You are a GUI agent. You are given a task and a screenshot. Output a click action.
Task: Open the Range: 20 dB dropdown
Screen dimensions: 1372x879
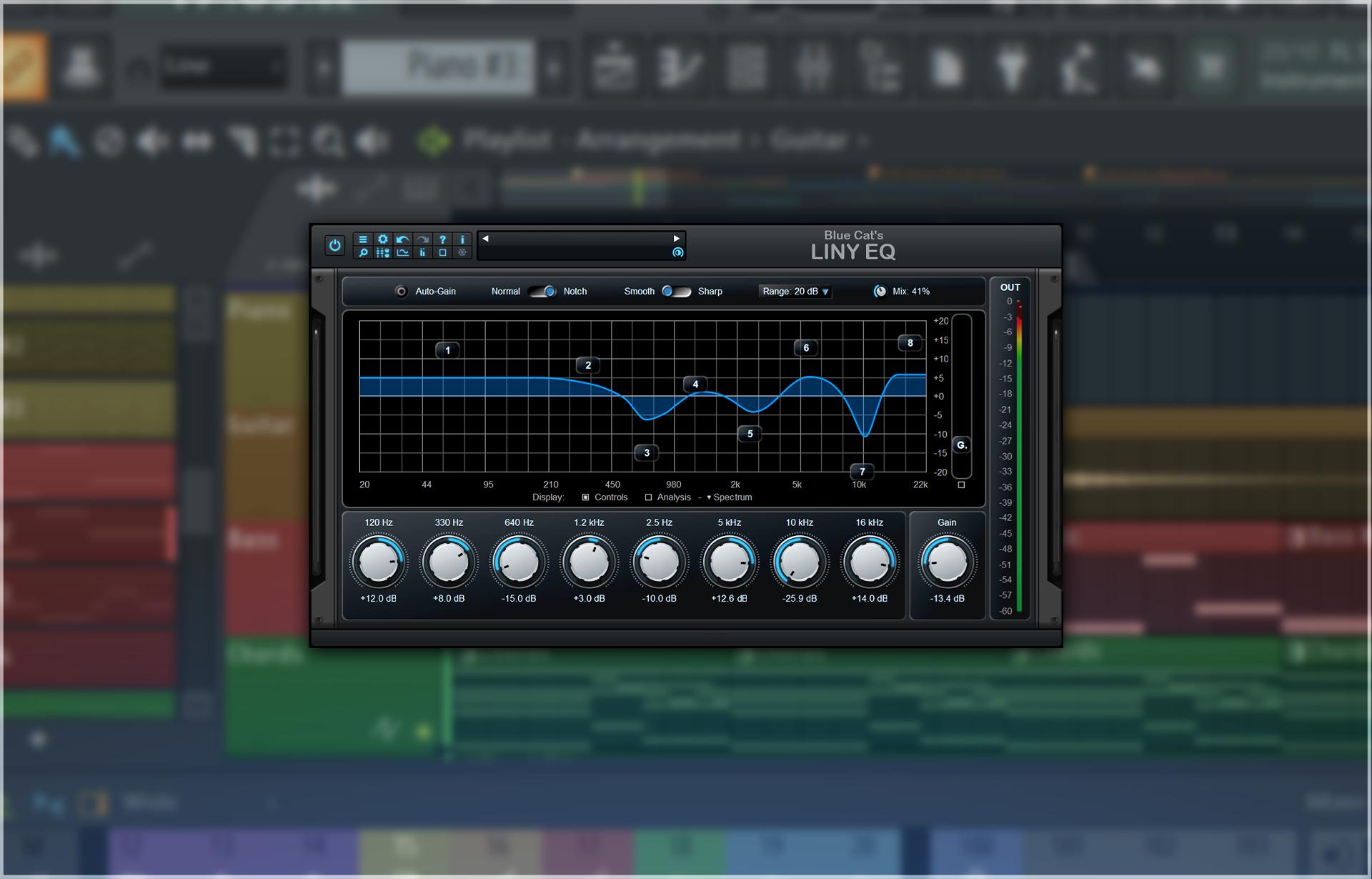point(795,292)
